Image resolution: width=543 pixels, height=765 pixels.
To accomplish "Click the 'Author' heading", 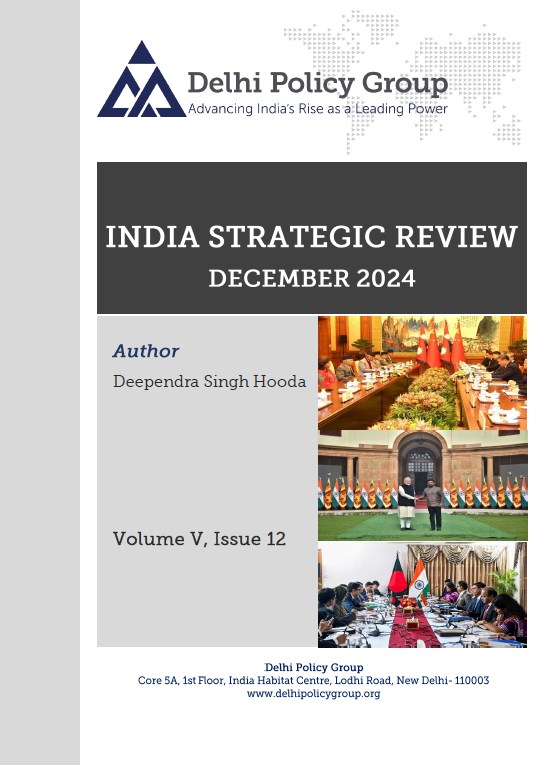I will (x=146, y=351).
